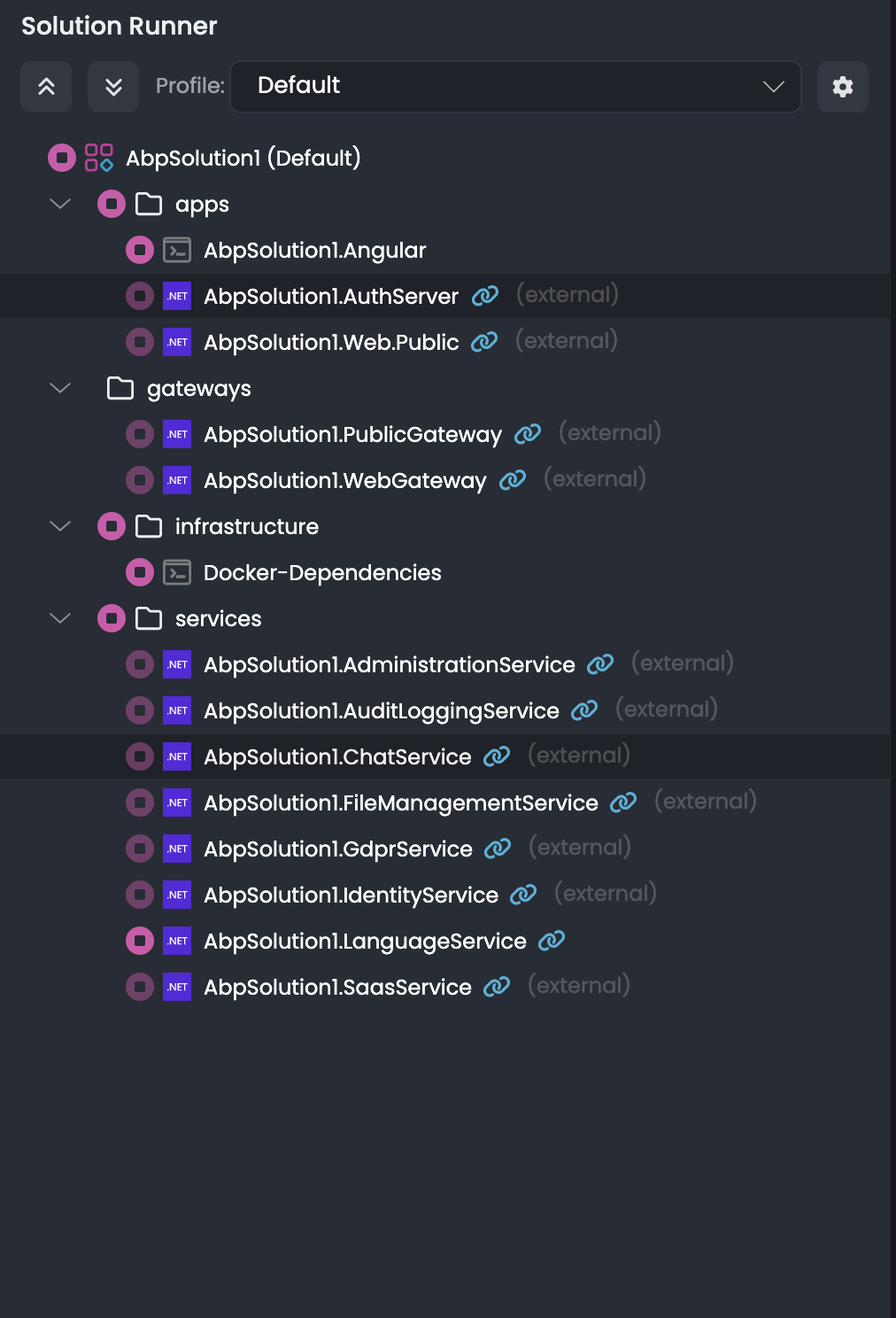Screen dimensions: 896x1318
Task: Click the collapse all double-chevron up icon
Action: (46, 87)
